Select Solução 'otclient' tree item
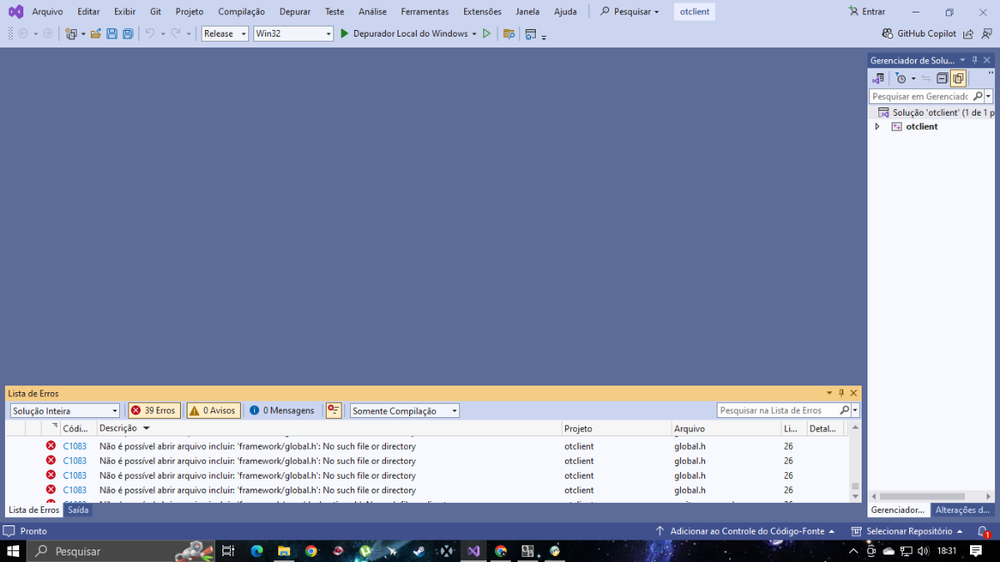This screenshot has height=562, width=1000. [x=935, y=112]
